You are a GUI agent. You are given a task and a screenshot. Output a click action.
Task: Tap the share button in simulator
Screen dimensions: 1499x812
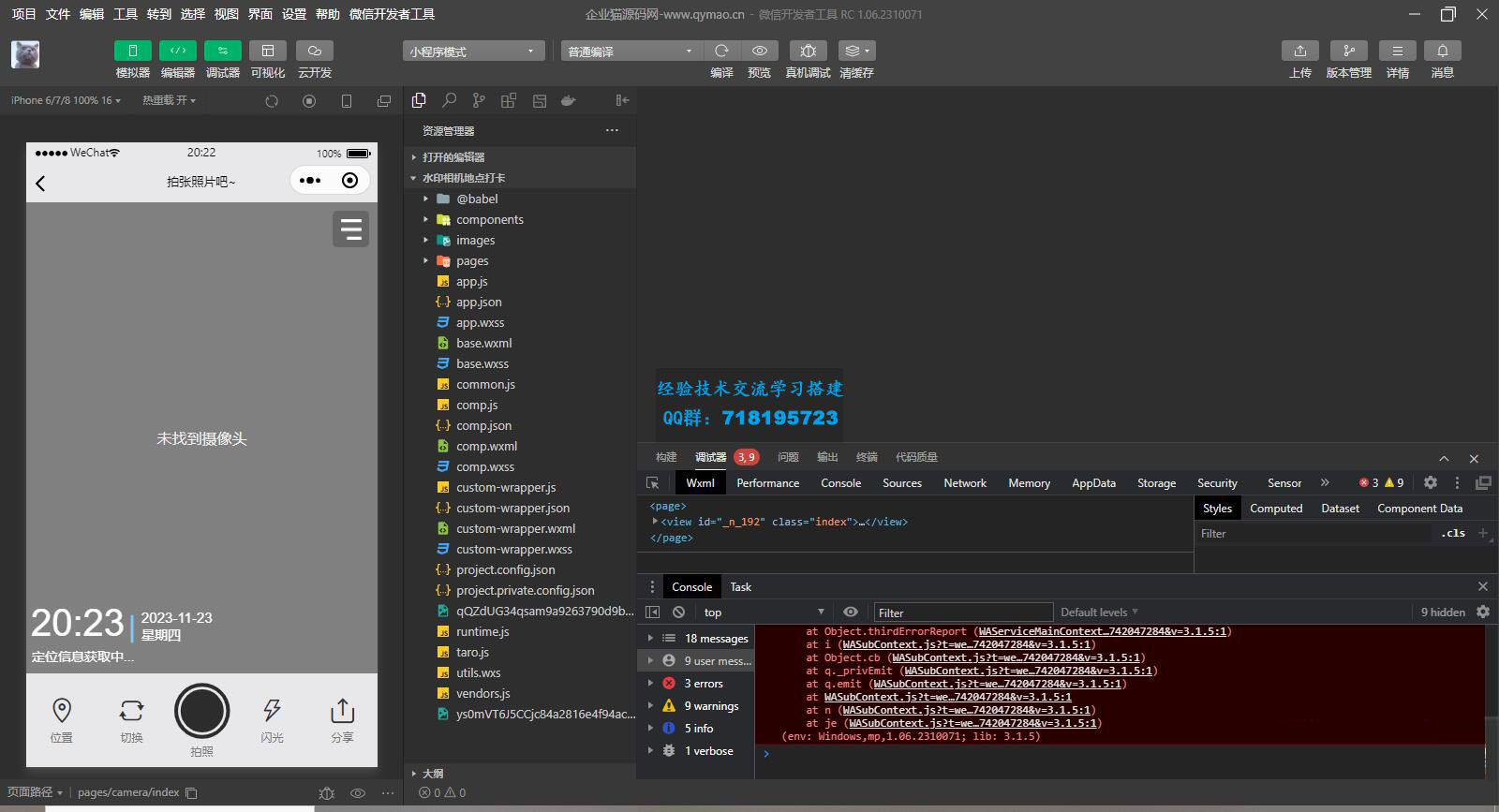tap(342, 719)
